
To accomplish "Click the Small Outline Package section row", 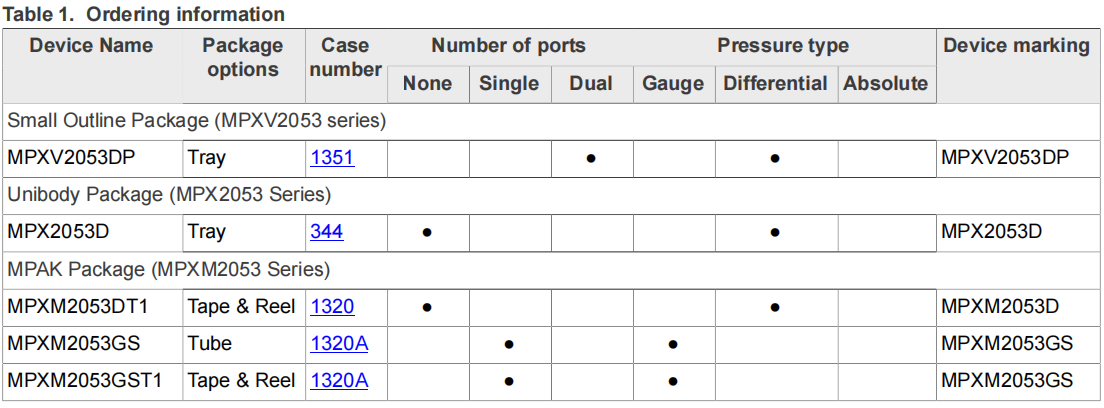I will [197, 121].
